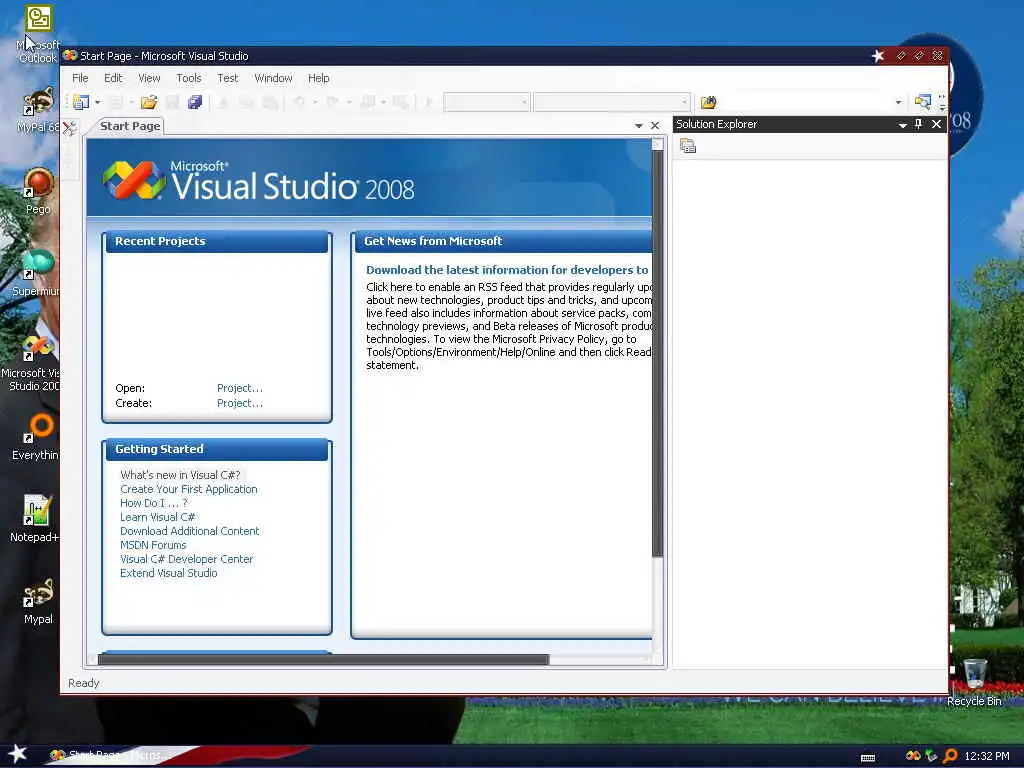Toggle auto-hide pin on Solution Explorer

coord(918,124)
